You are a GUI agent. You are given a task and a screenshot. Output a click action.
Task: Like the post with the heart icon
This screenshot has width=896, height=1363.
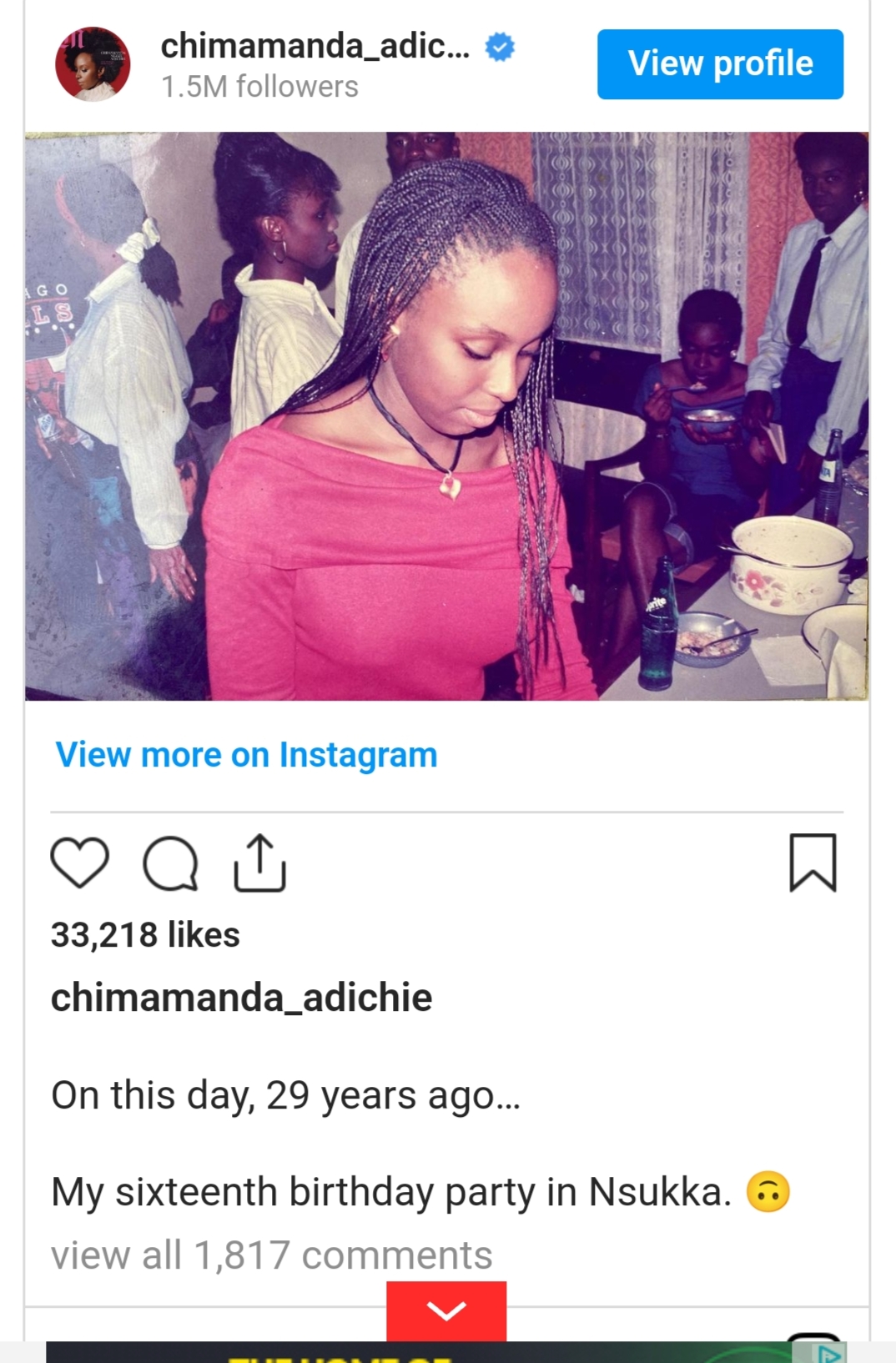(80, 863)
